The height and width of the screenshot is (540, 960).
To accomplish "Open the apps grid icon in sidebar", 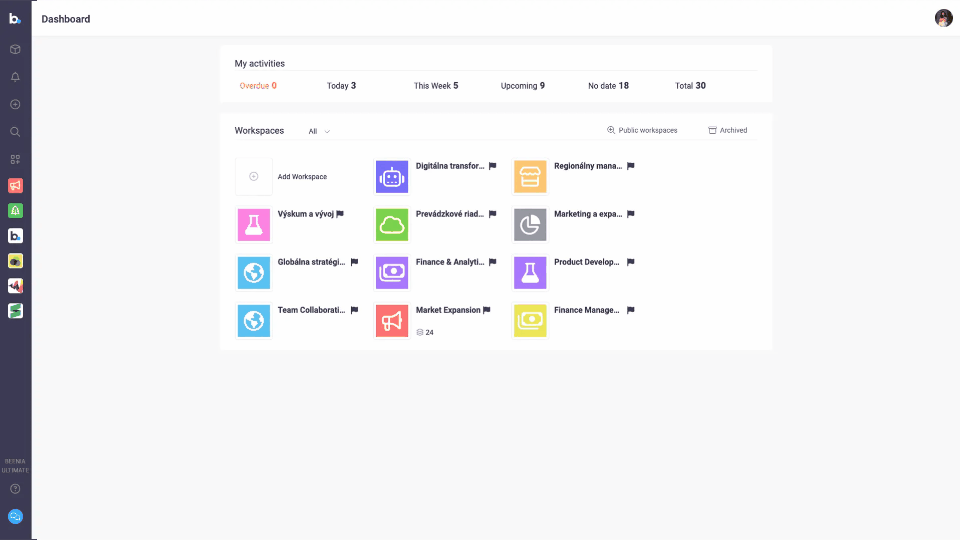I will click(15, 159).
